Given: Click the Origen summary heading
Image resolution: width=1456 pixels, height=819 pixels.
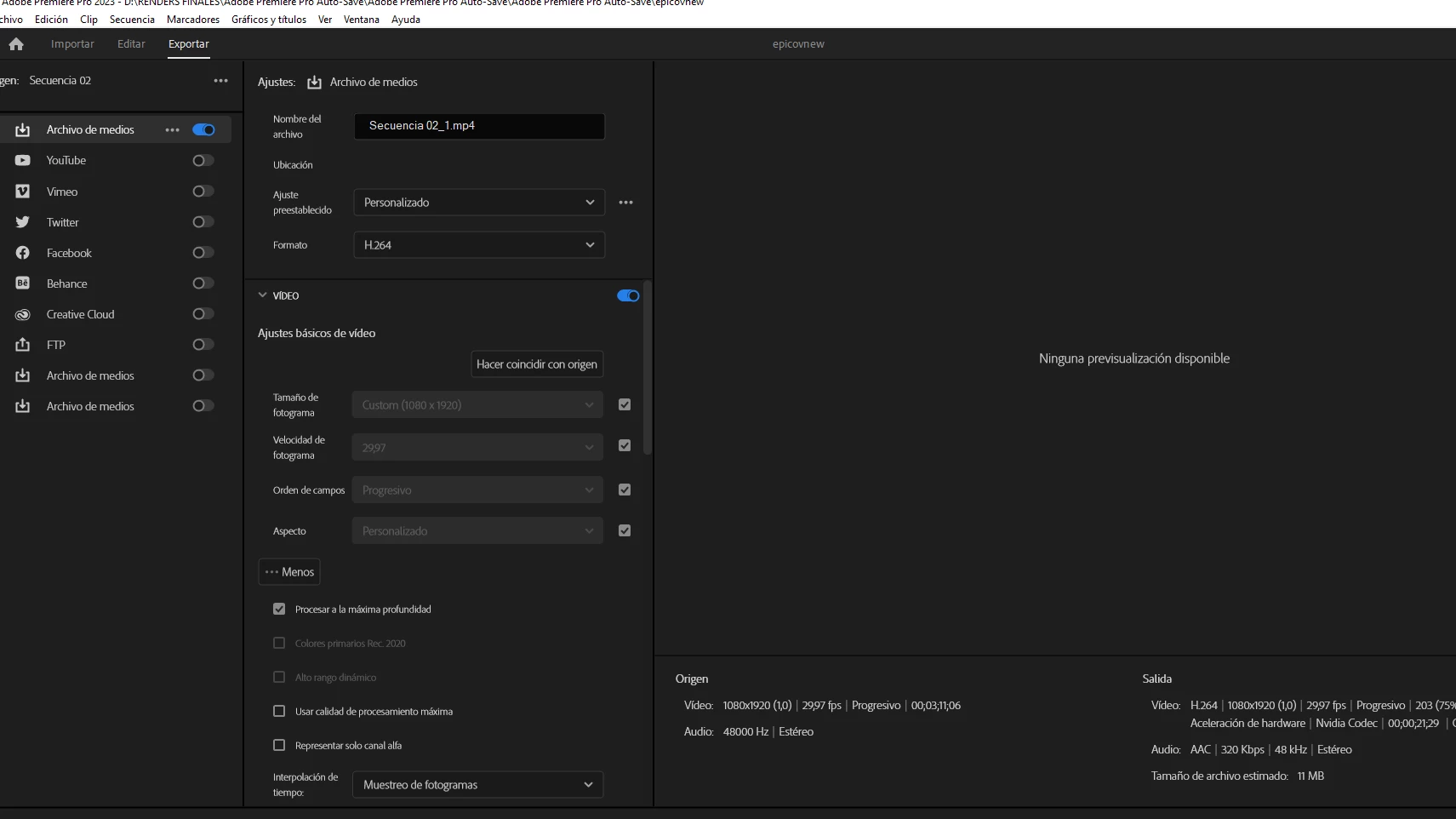Looking at the screenshot, I should click(x=692, y=679).
